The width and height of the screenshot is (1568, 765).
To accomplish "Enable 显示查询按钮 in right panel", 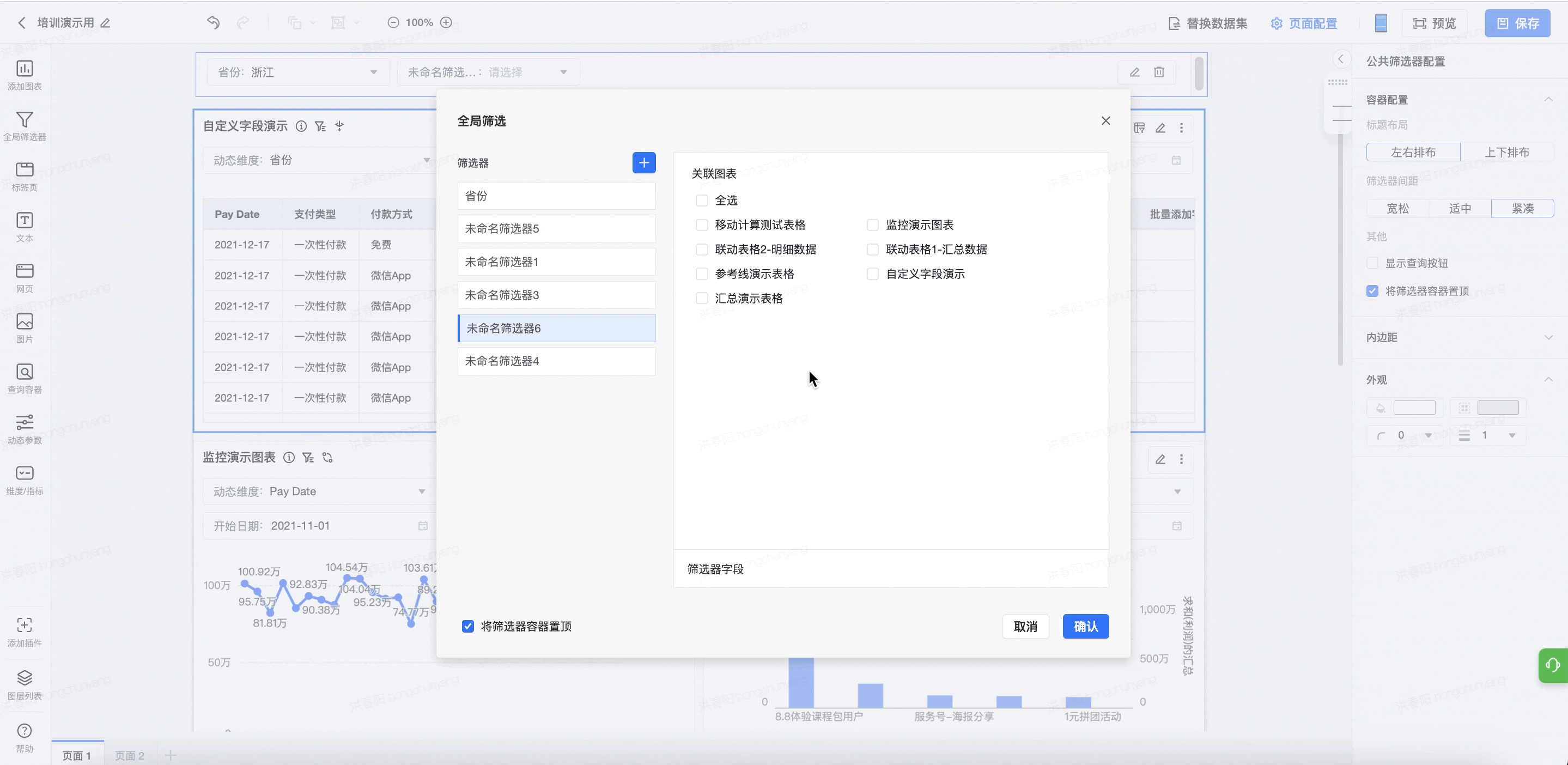I will tap(1372, 263).
